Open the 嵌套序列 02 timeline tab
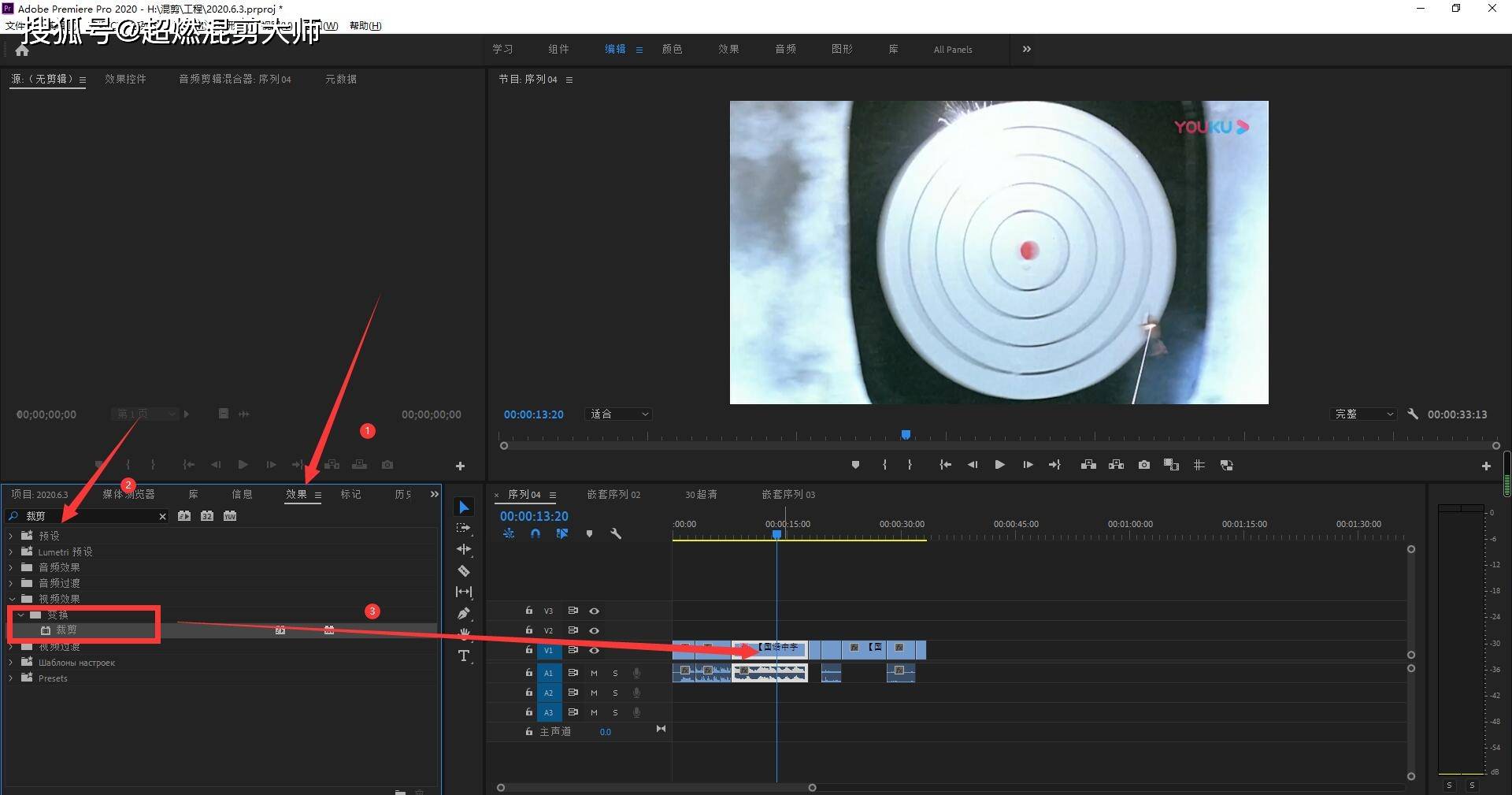The width and height of the screenshot is (1512, 795). pos(613,494)
